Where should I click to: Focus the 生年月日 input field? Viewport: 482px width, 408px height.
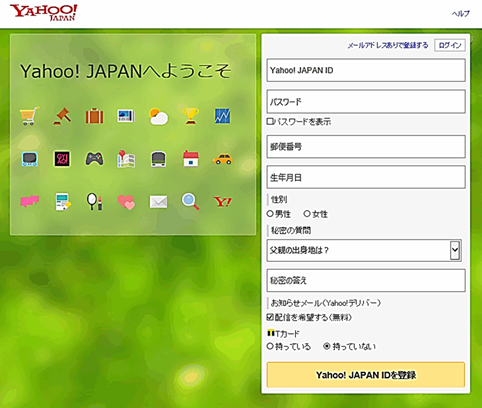(366, 177)
